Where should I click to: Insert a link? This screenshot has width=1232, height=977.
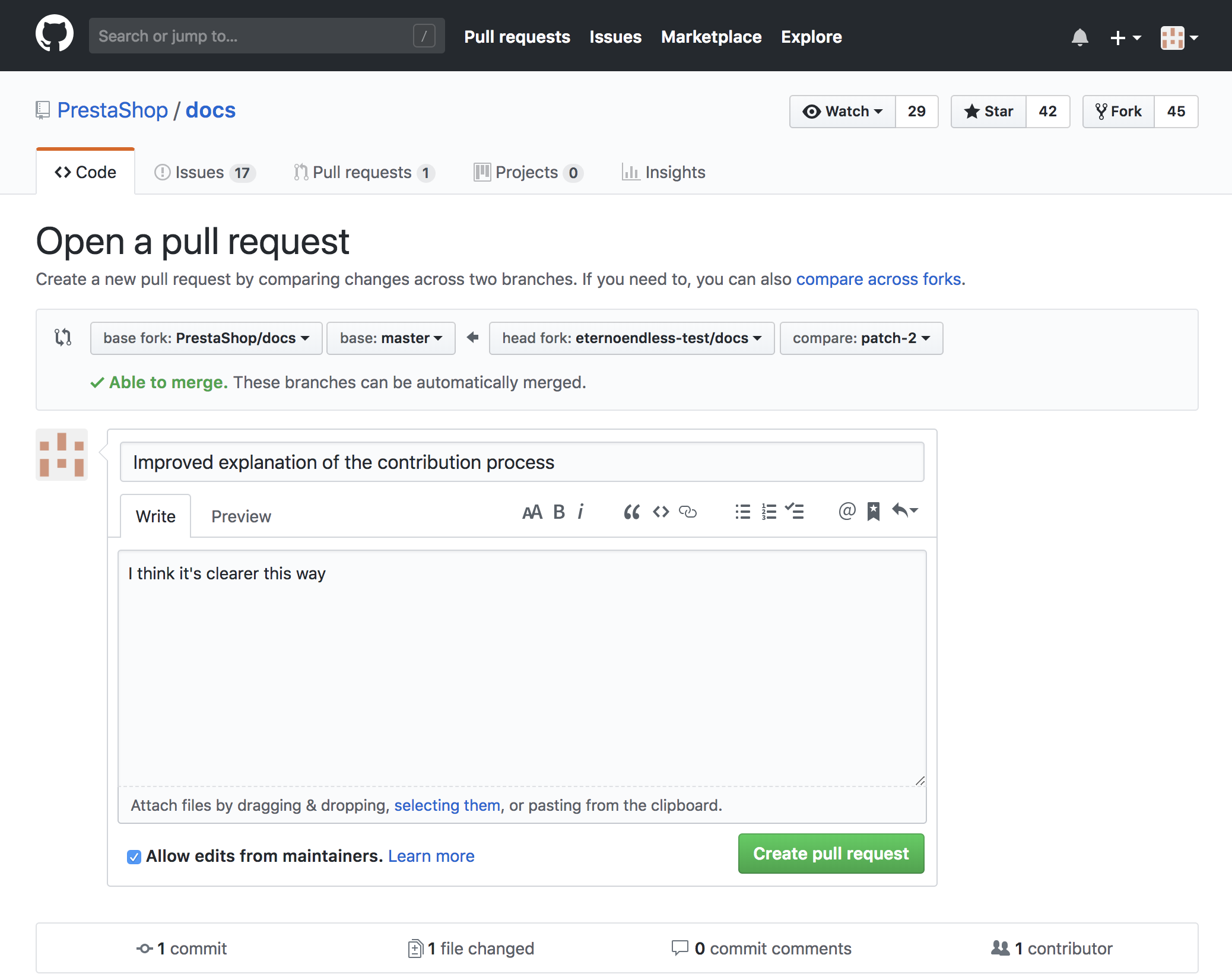(688, 512)
